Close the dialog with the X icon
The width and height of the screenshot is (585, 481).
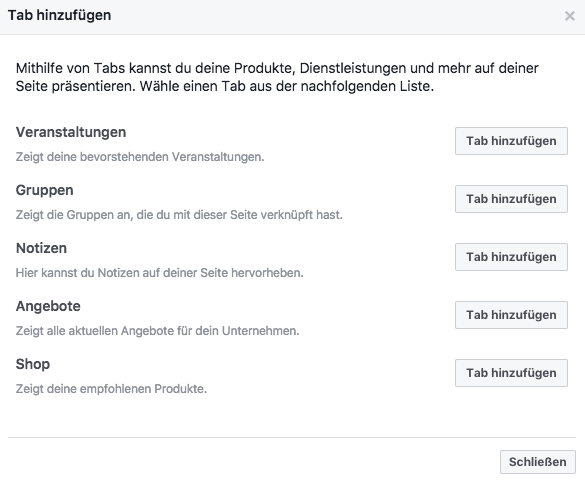pyautogui.click(x=569, y=16)
